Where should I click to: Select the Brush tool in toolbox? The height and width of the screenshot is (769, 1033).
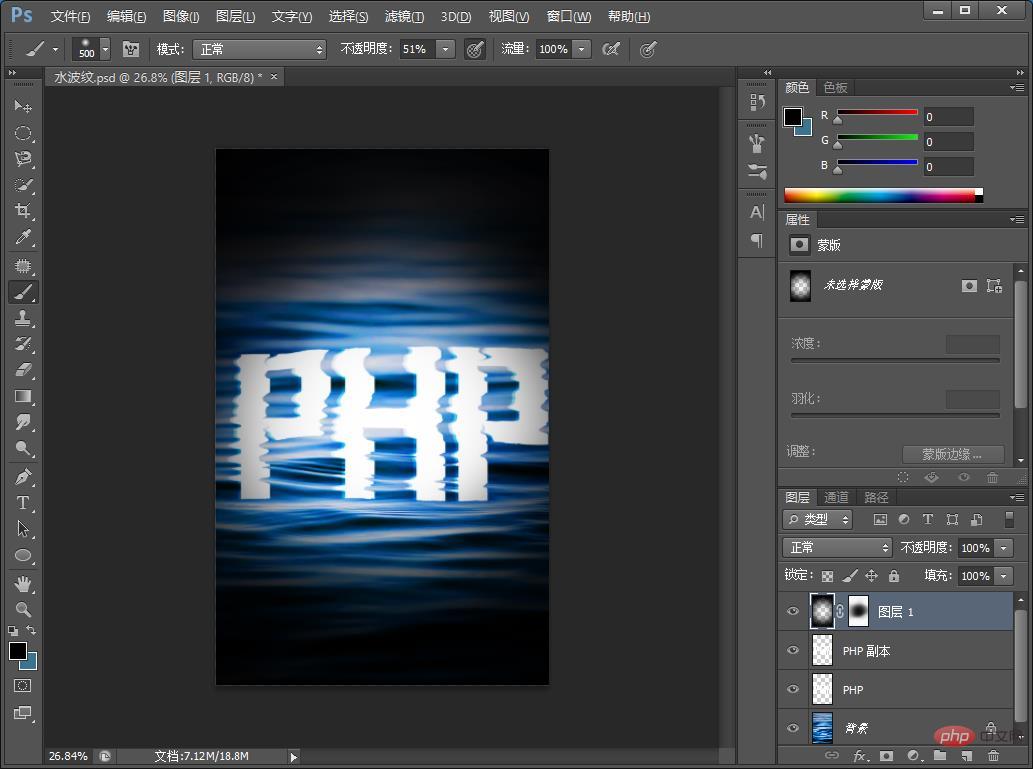23,292
